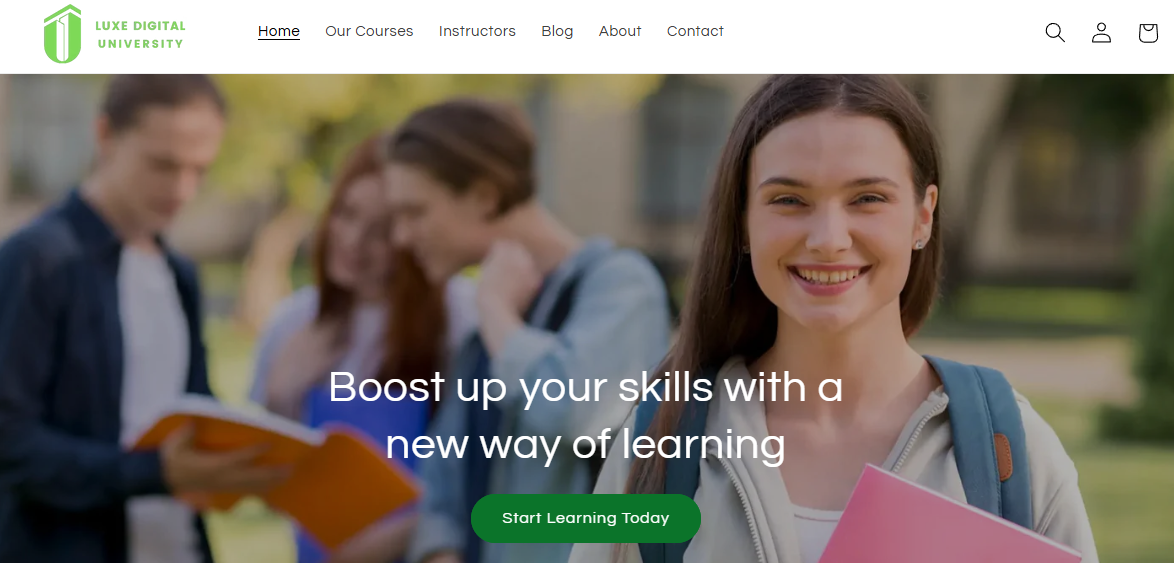Click the Luxe Digital University logo text
This screenshot has height=563, width=1174.
(140, 34)
